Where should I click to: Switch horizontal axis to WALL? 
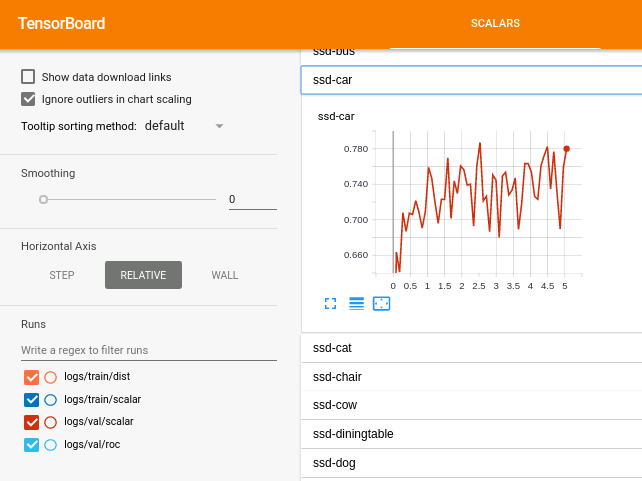coord(225,275)
